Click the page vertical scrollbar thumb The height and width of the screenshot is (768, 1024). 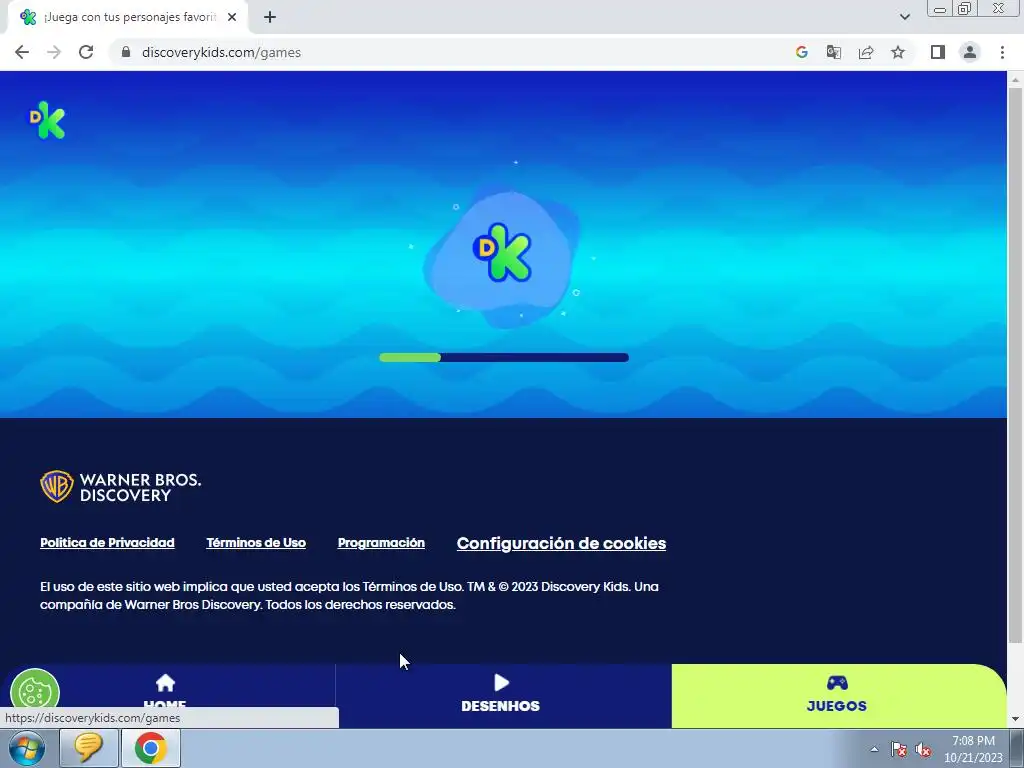1015,366
